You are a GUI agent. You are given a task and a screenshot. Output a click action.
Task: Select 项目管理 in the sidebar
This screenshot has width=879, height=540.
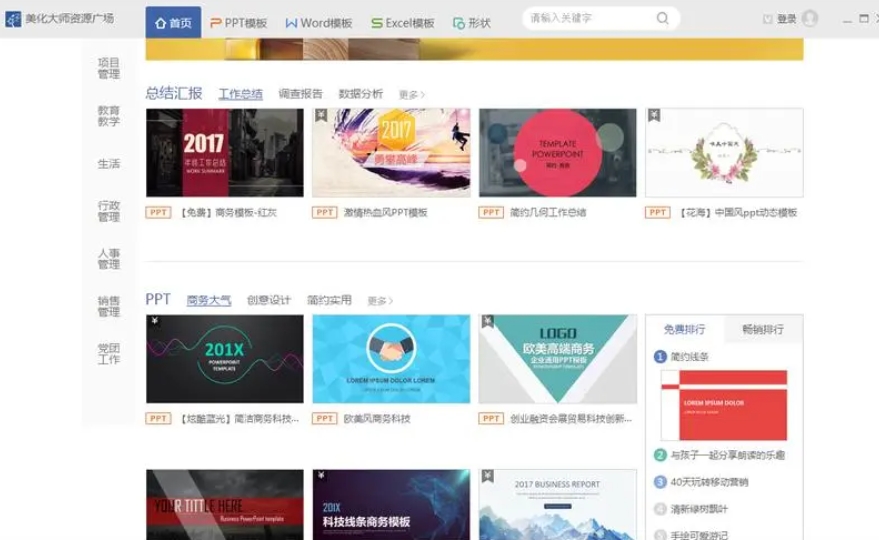[x=109, y=68]
